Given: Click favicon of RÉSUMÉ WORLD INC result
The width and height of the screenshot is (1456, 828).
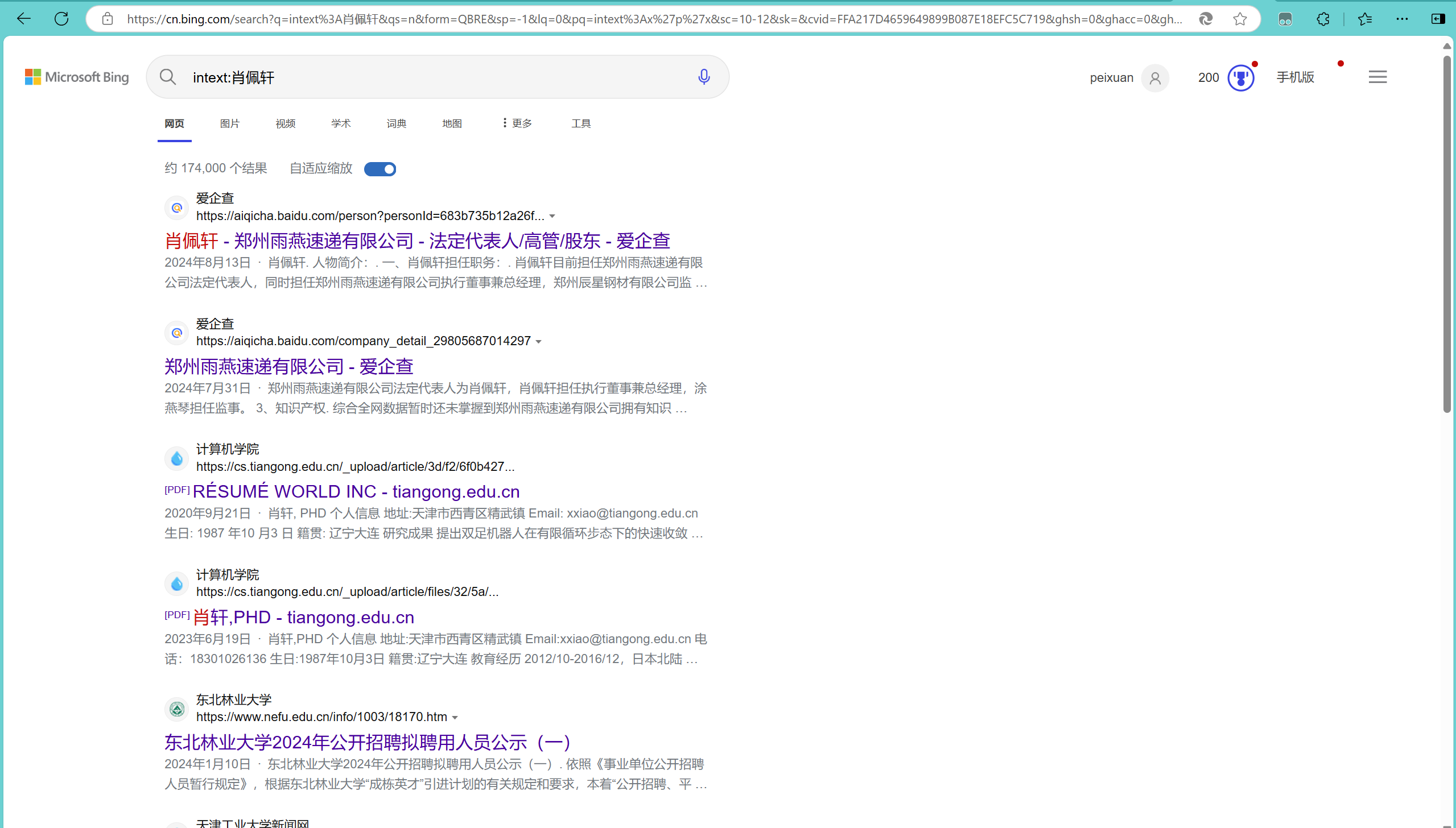Looking at the screenshot, I should [177, 458].
